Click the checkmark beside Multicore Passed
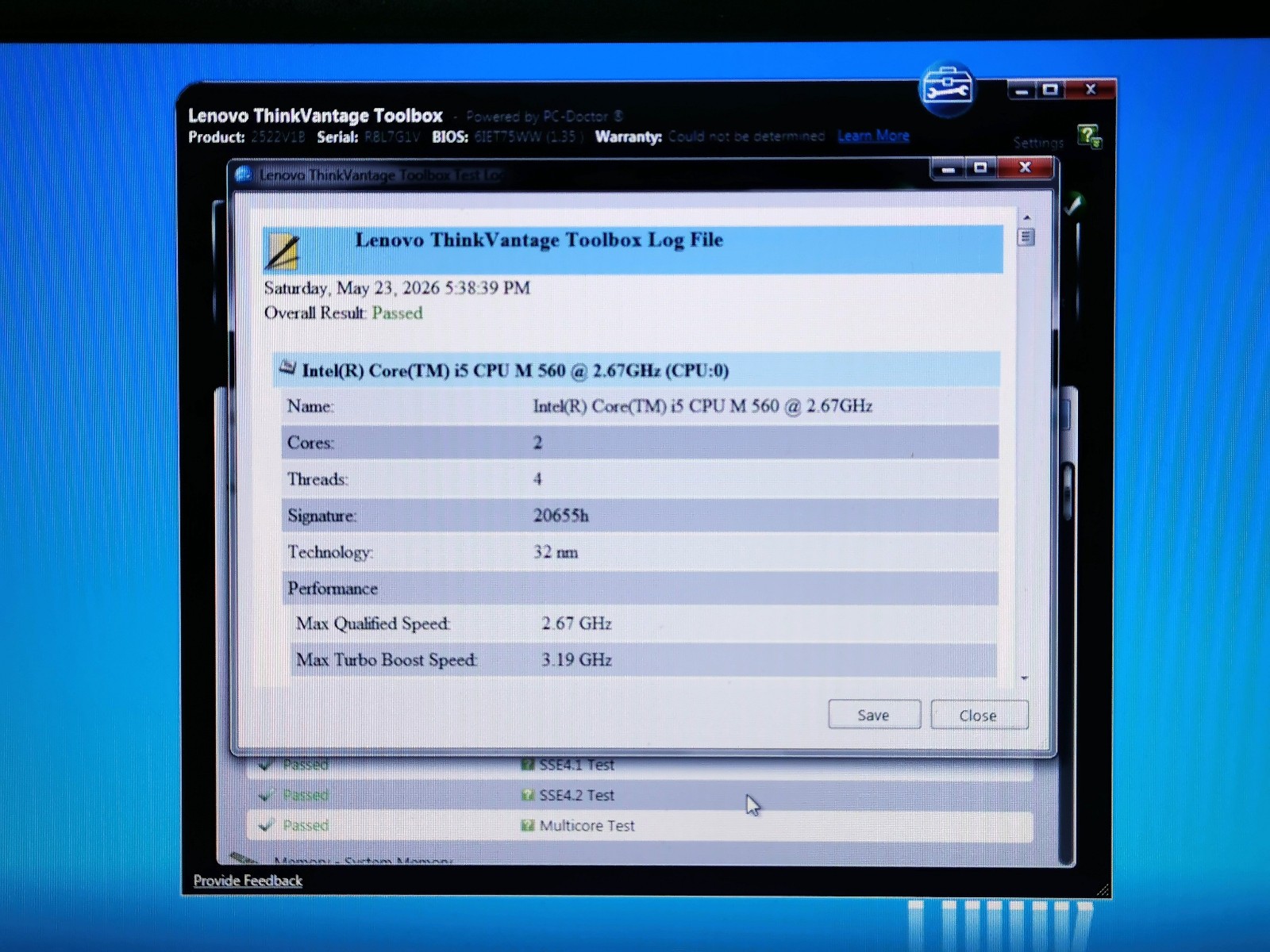 tap(266, 825)
